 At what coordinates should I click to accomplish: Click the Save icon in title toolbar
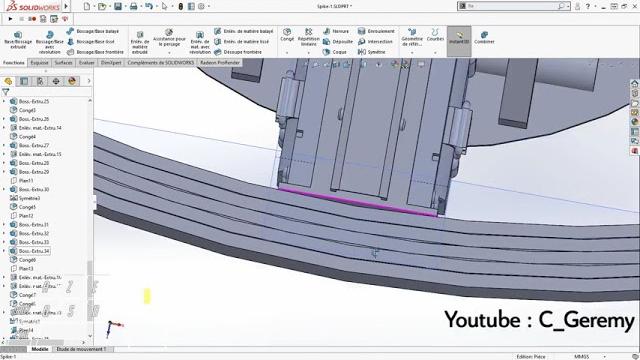pyautogui.click(x=118, y=7)
